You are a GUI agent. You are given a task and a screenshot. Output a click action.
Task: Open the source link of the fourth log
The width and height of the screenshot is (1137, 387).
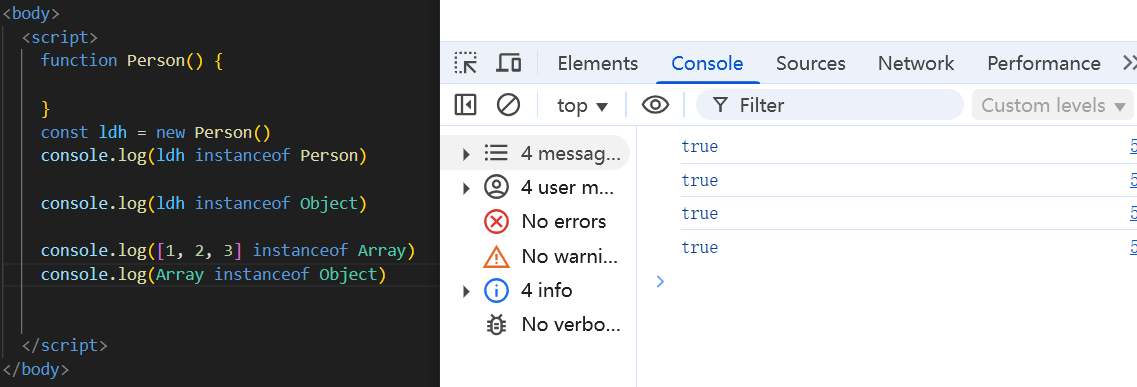1133,247
